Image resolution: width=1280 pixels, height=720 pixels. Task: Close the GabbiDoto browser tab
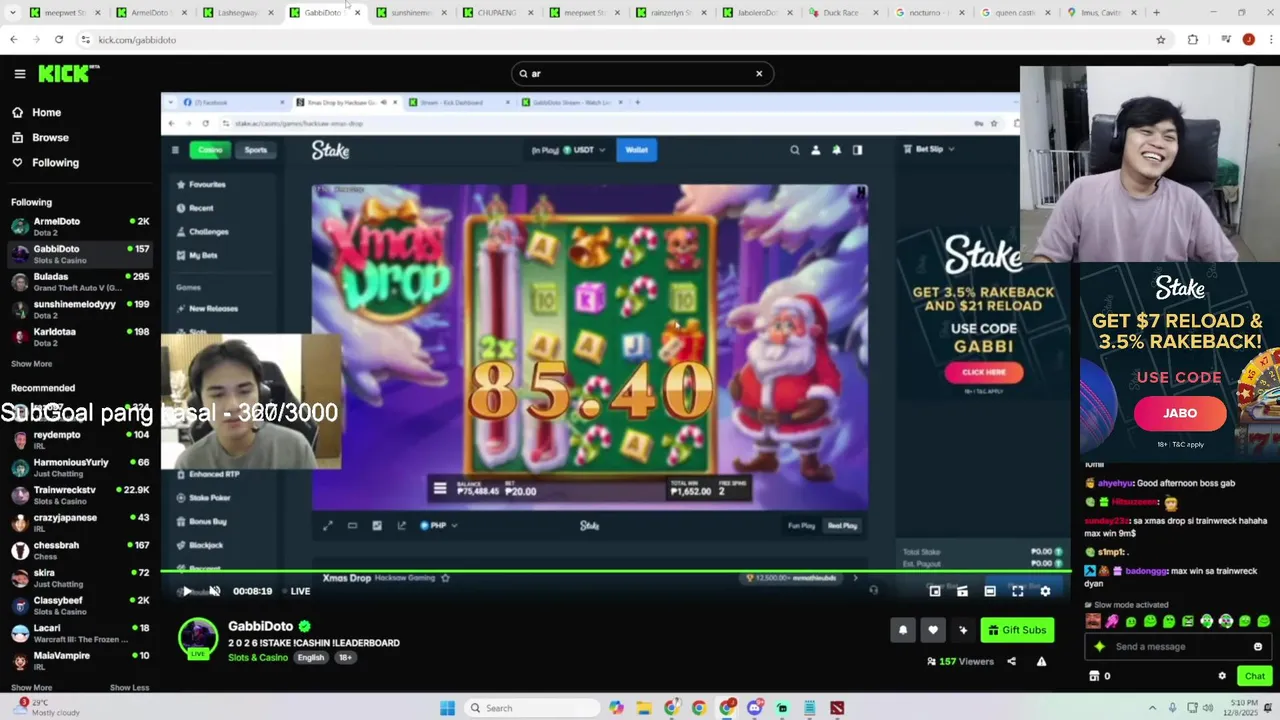click(x=357, y=13)
